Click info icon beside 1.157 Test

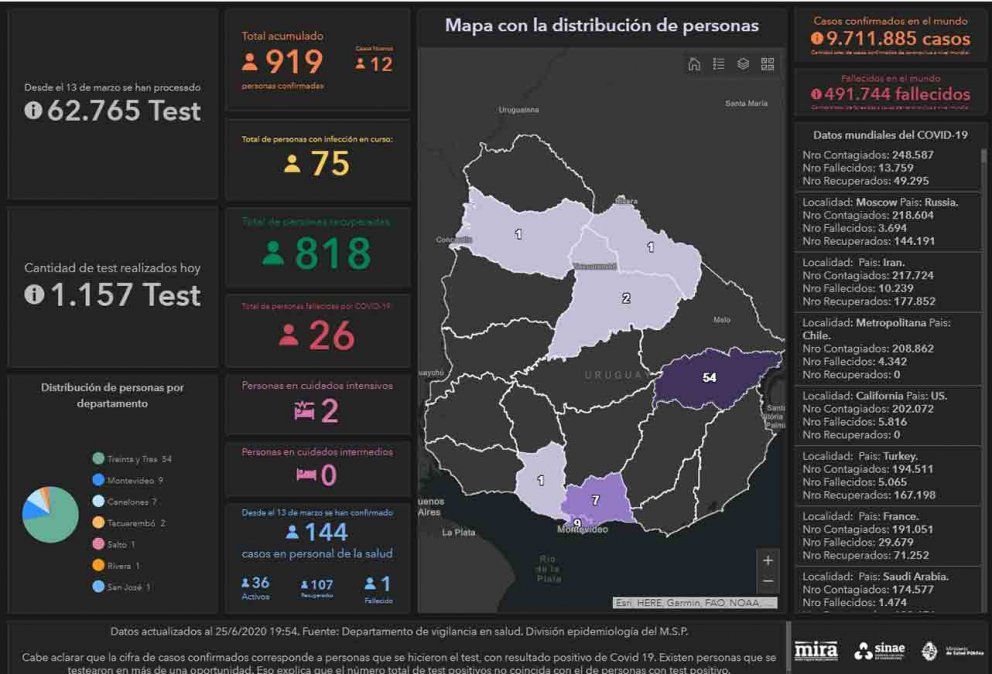[x=33, y=295]
